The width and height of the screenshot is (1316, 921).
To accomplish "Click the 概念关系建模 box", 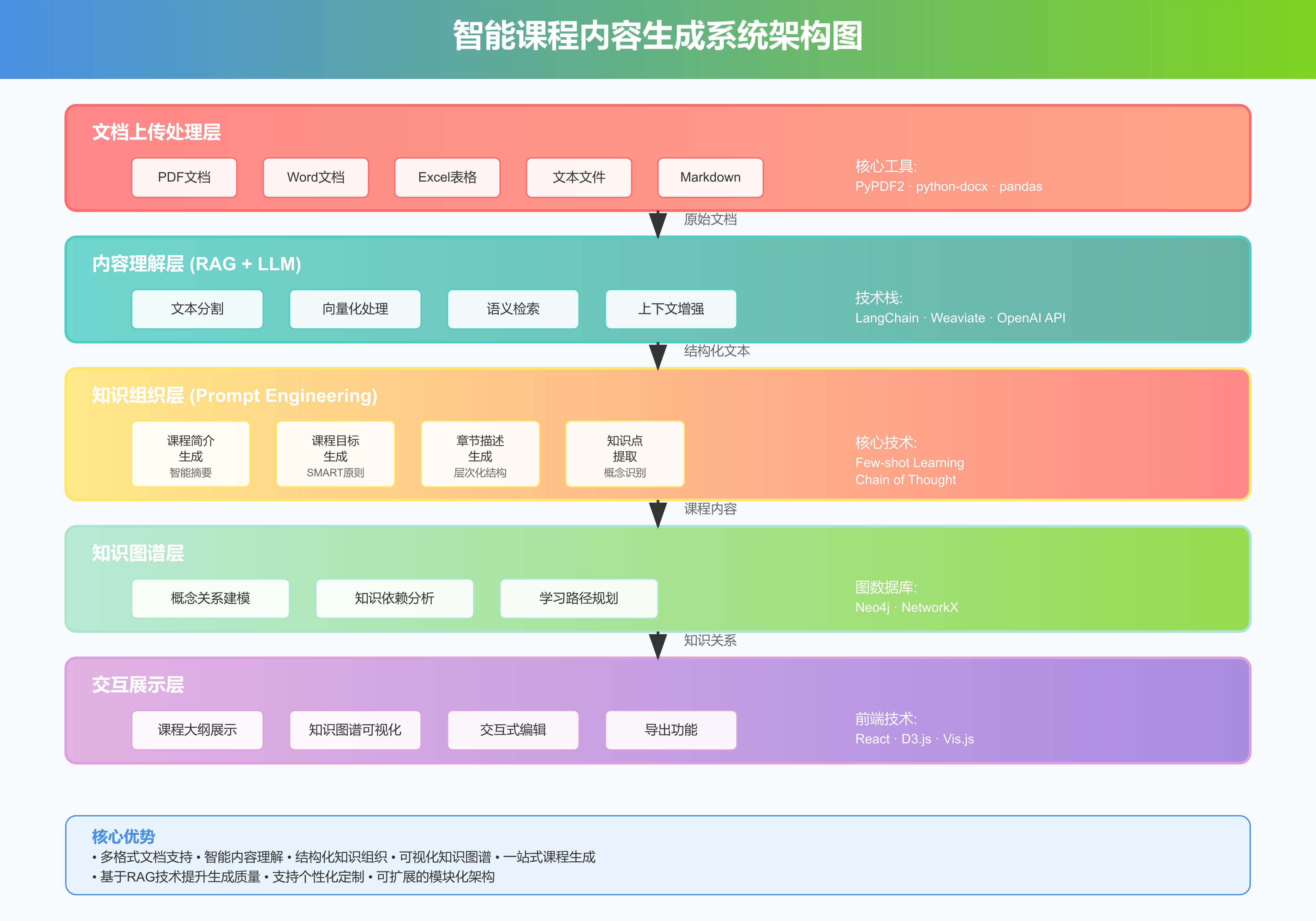I will click(210, 598).
